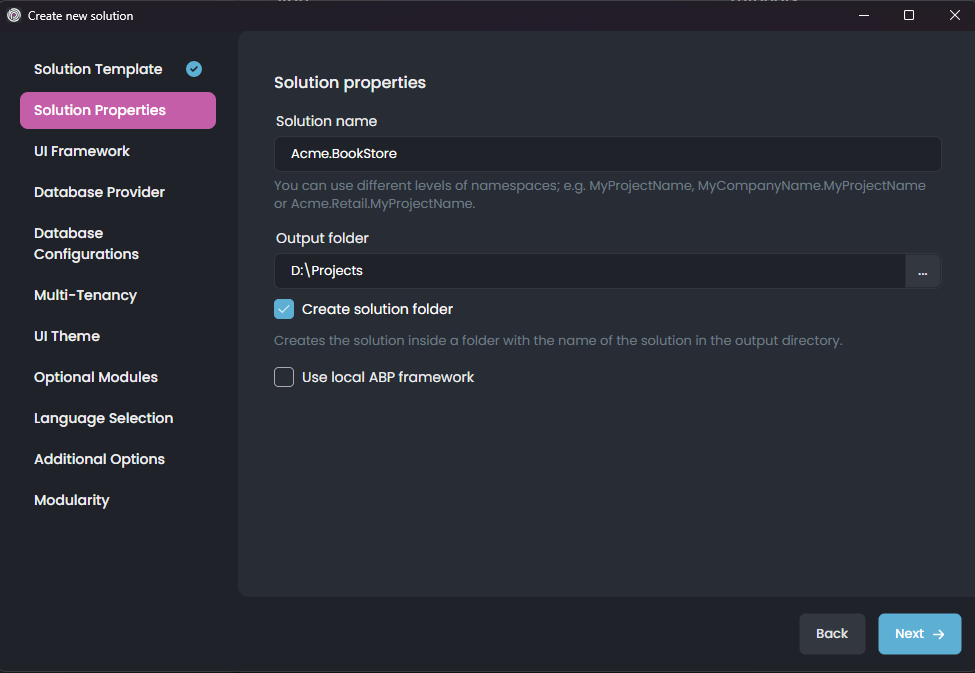975x673 pixels.
Task: Open the Language Selection step
Action: tap(103, 418)
